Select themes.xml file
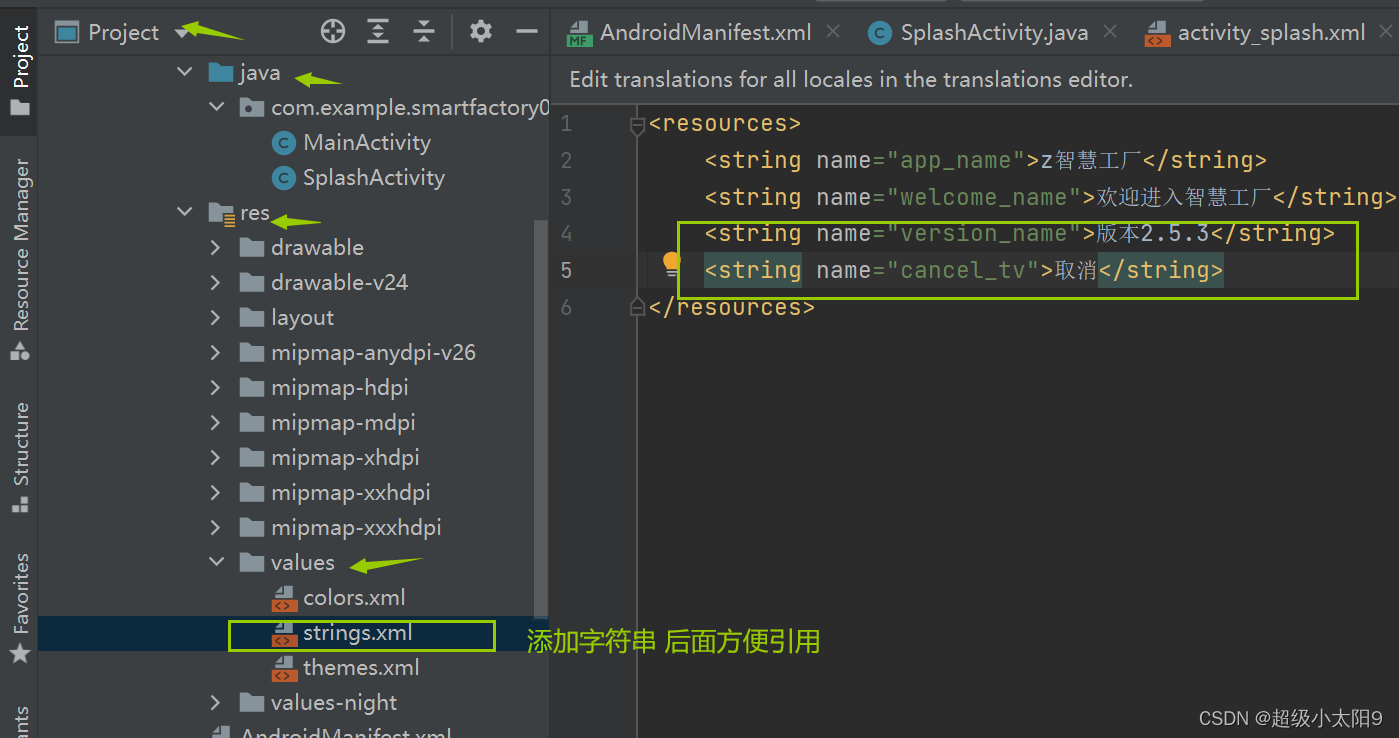1399x738 pixels. [x=361, y=667]
